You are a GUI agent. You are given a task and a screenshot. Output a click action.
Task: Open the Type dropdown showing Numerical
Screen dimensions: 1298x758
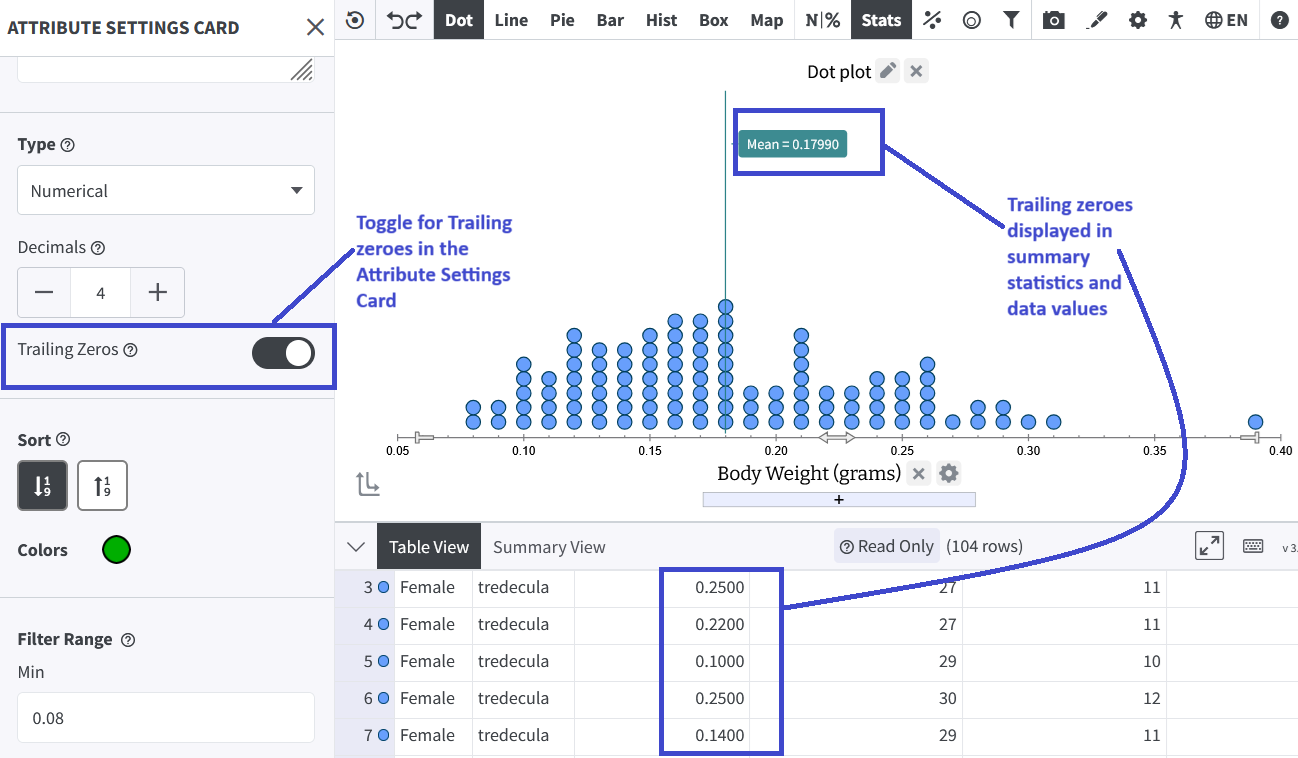click(x=166, y=190)
